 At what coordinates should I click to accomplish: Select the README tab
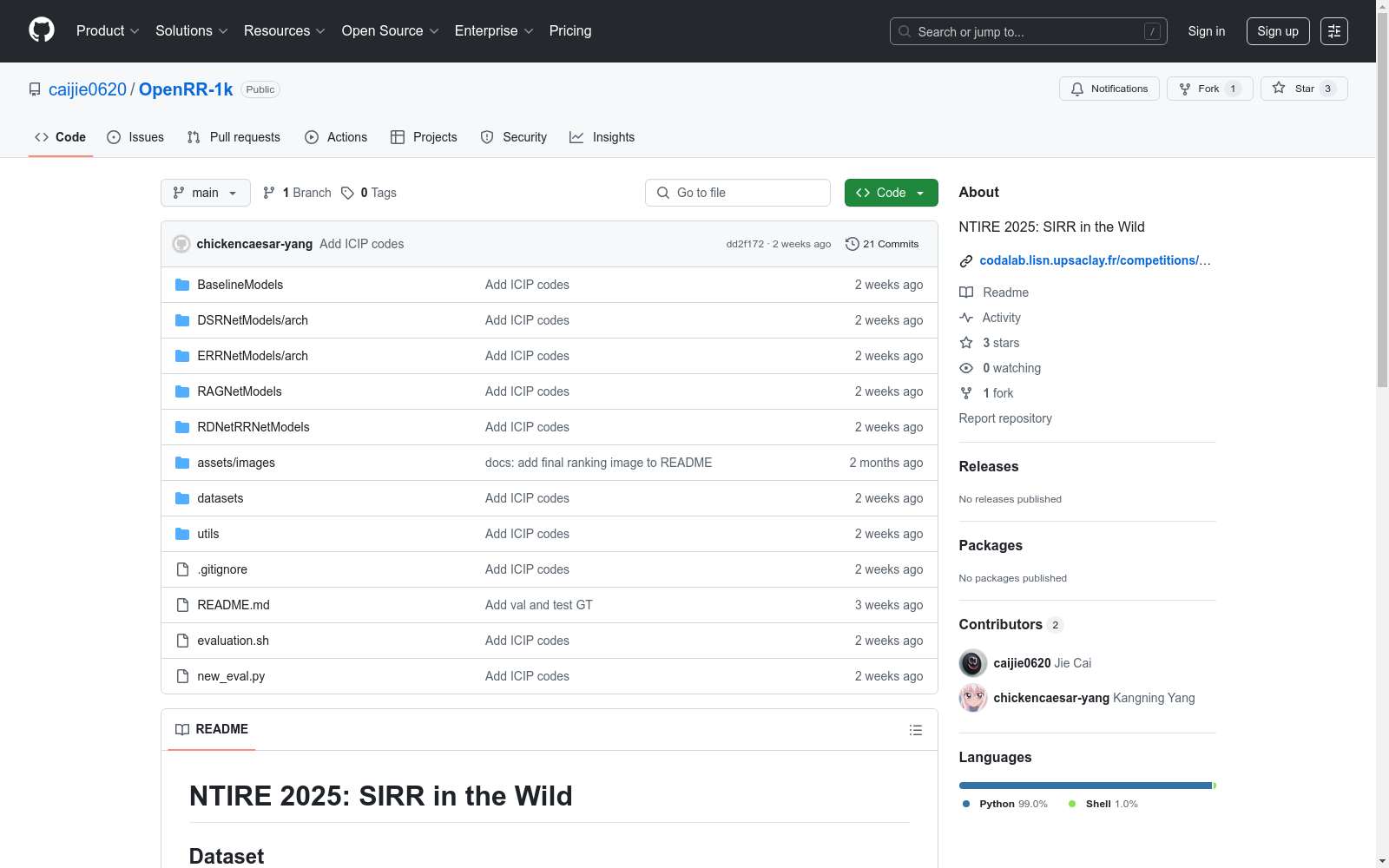pyautogui.click(x=212, y=729)
